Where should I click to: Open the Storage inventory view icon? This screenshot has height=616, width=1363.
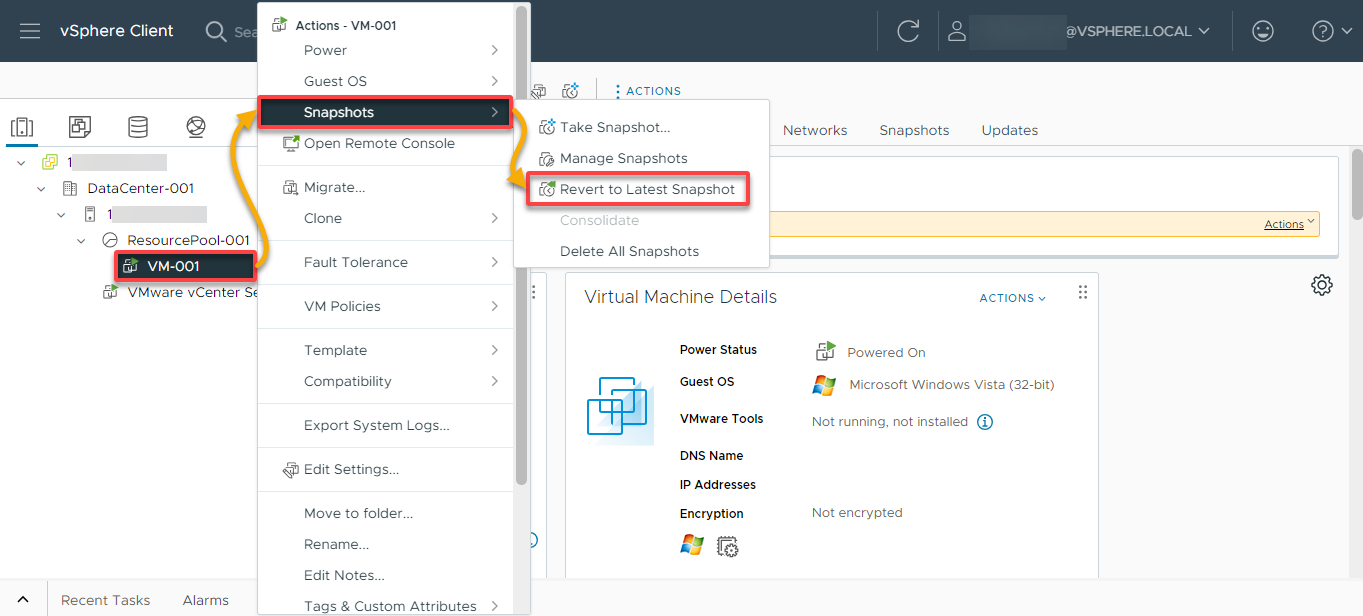point(138,127)
